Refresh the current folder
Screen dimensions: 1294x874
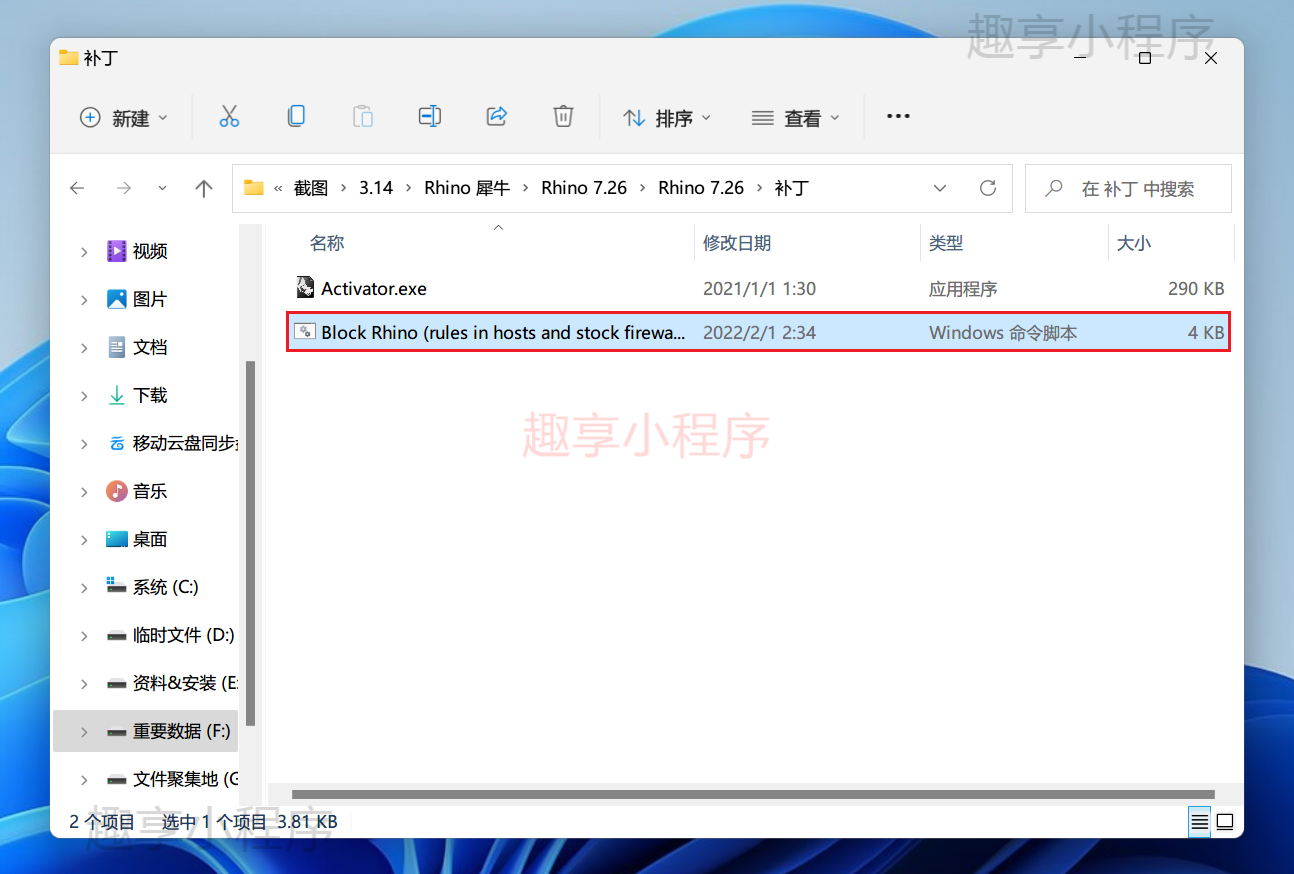tap(988, 188)
